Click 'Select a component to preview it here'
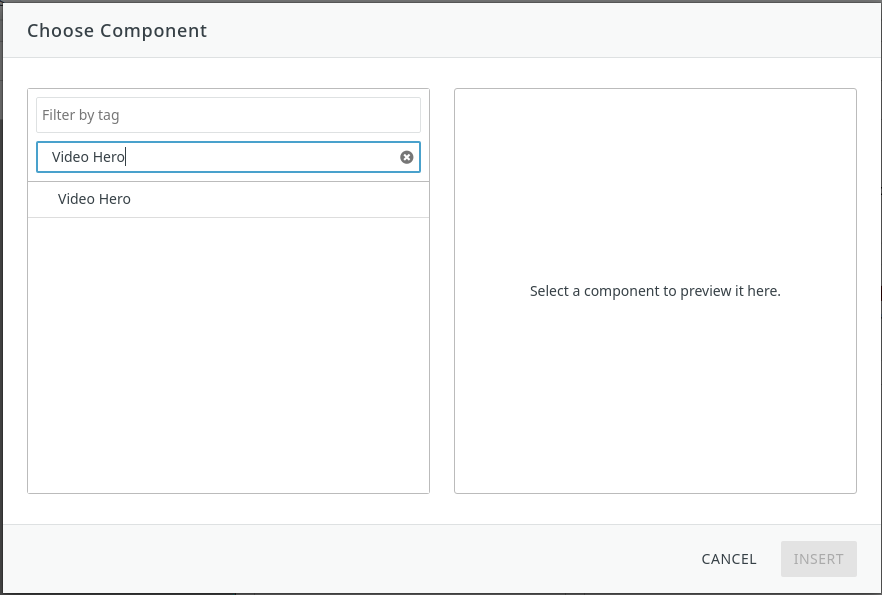This screenshot has height=595, width=882. (x=655, y=292)
